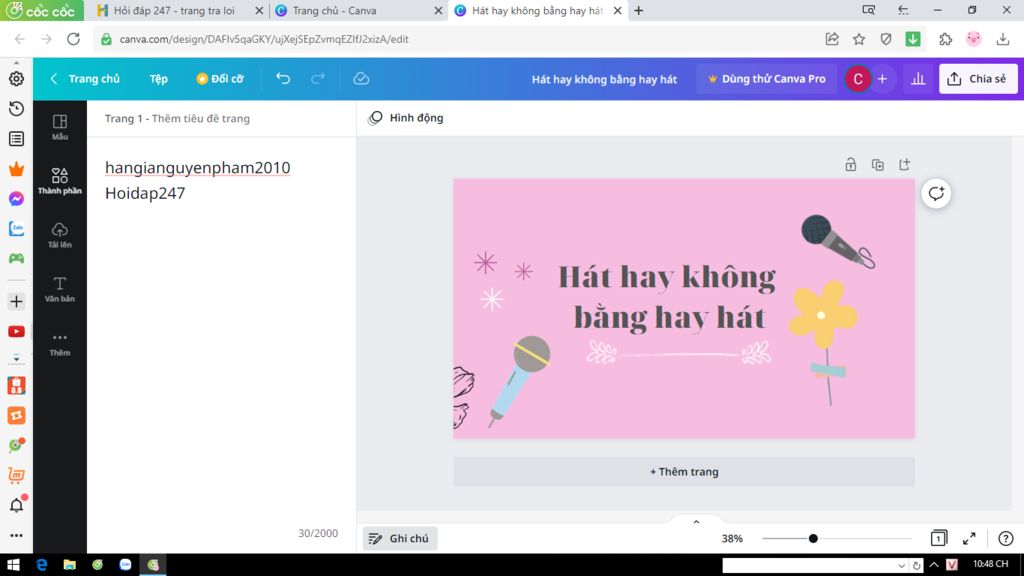Add sidebar app with plus icon
1024x576 pixels.
tap(16, 301)
